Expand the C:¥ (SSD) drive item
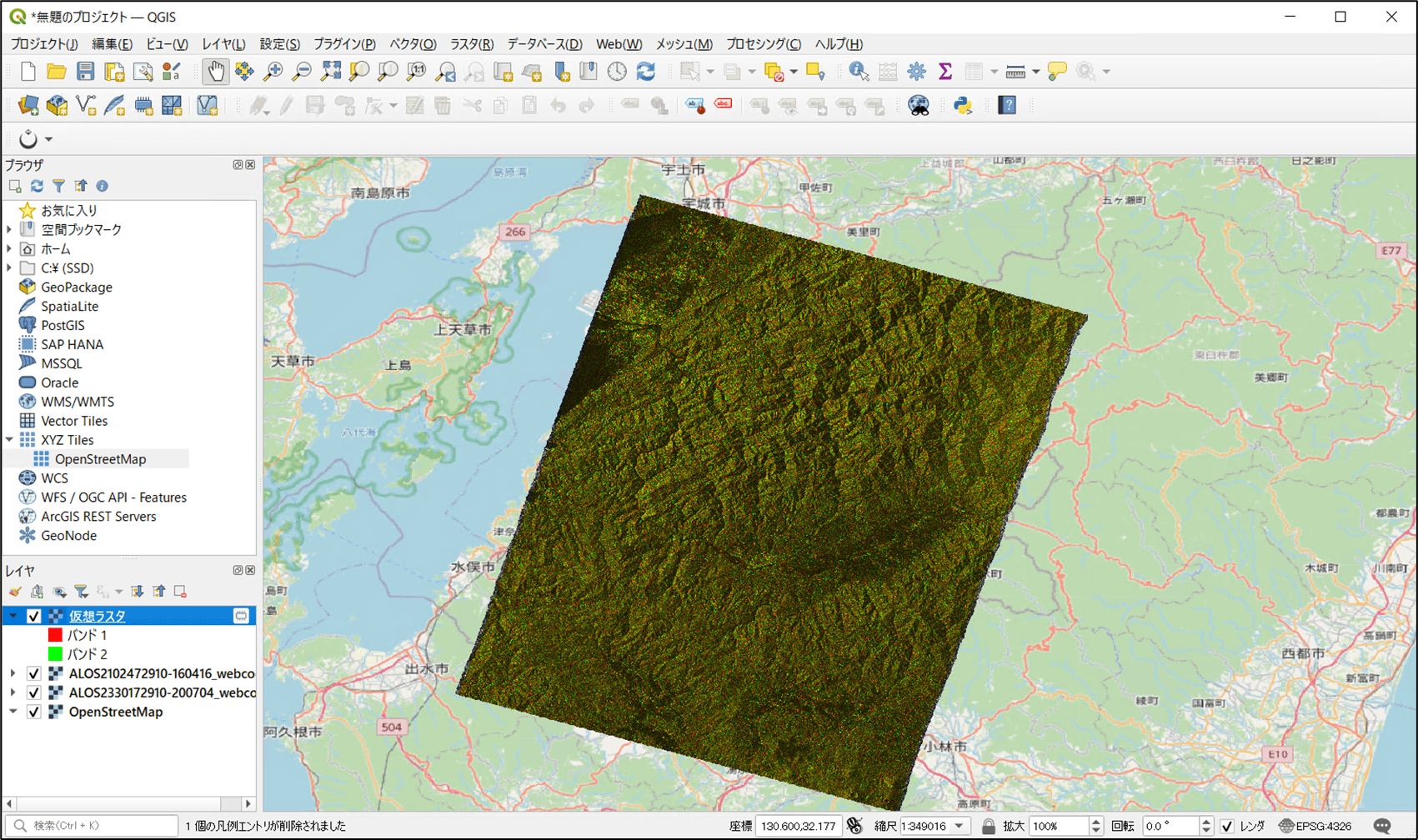The width and height of the screenshot is (1418, 840). pos(10,267)
